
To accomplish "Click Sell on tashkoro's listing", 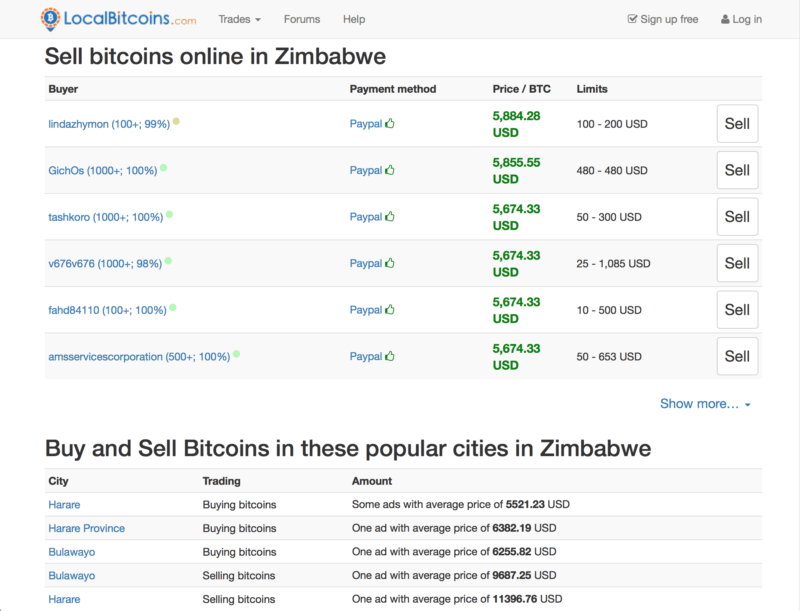I will [737, 216].
